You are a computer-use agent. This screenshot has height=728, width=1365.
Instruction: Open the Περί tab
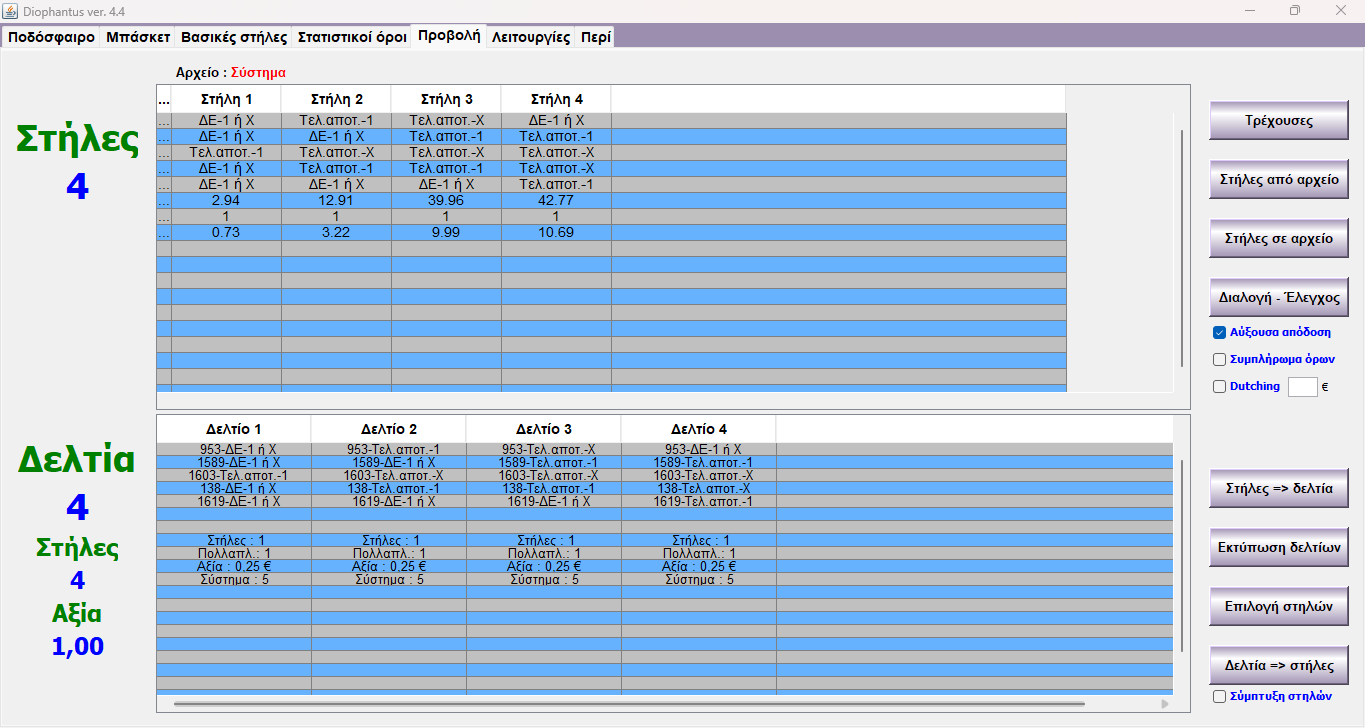(596, 37)
